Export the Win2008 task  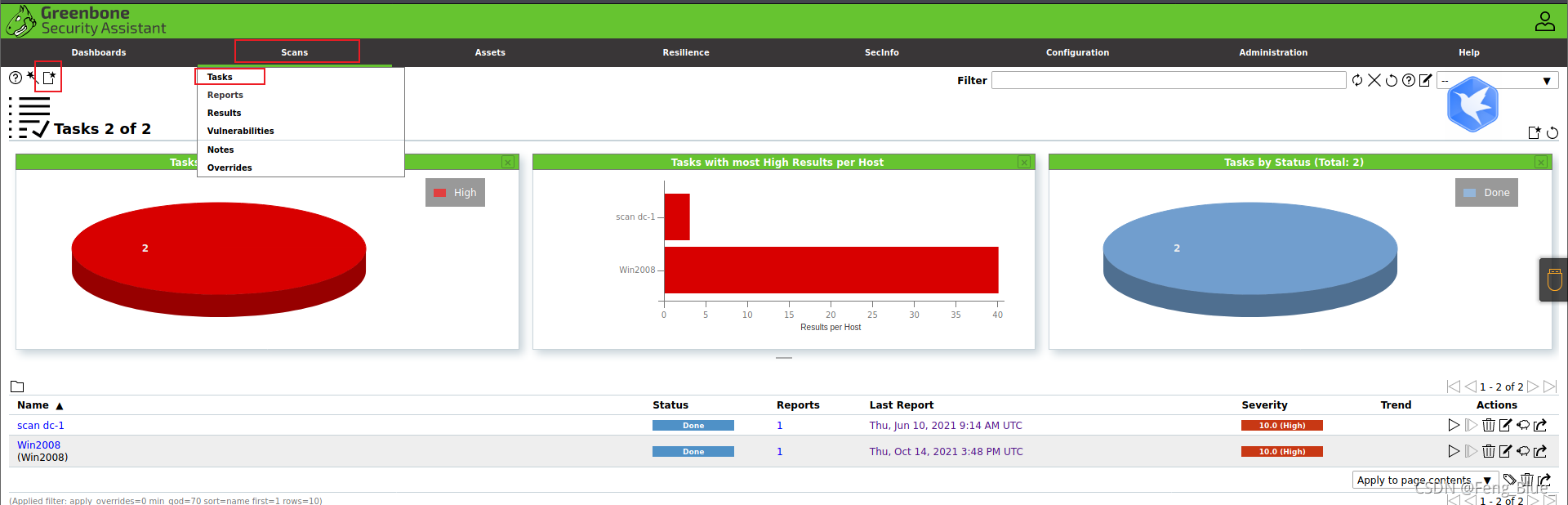coord(1540,451)
